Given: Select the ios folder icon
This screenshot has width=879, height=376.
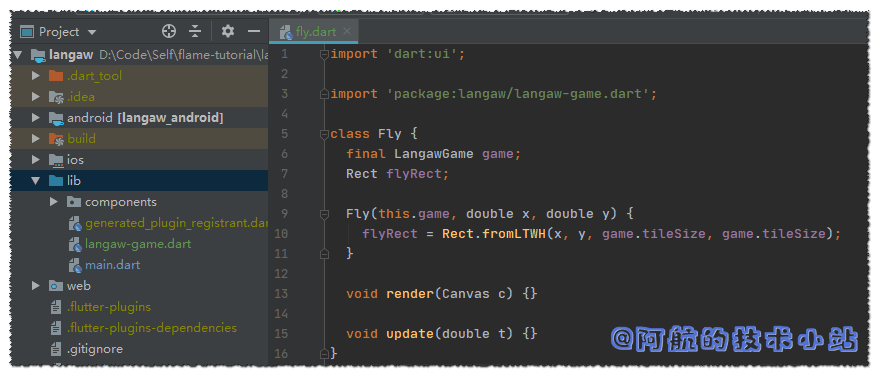Looking at the screenshot, I should pos(56,160).
